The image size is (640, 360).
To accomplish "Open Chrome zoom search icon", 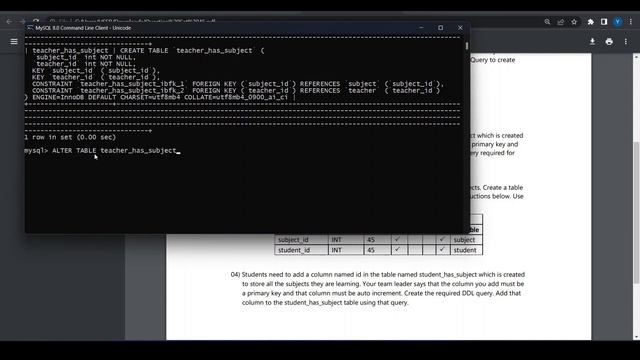I will pyautogui.click(x=547, y=22).
